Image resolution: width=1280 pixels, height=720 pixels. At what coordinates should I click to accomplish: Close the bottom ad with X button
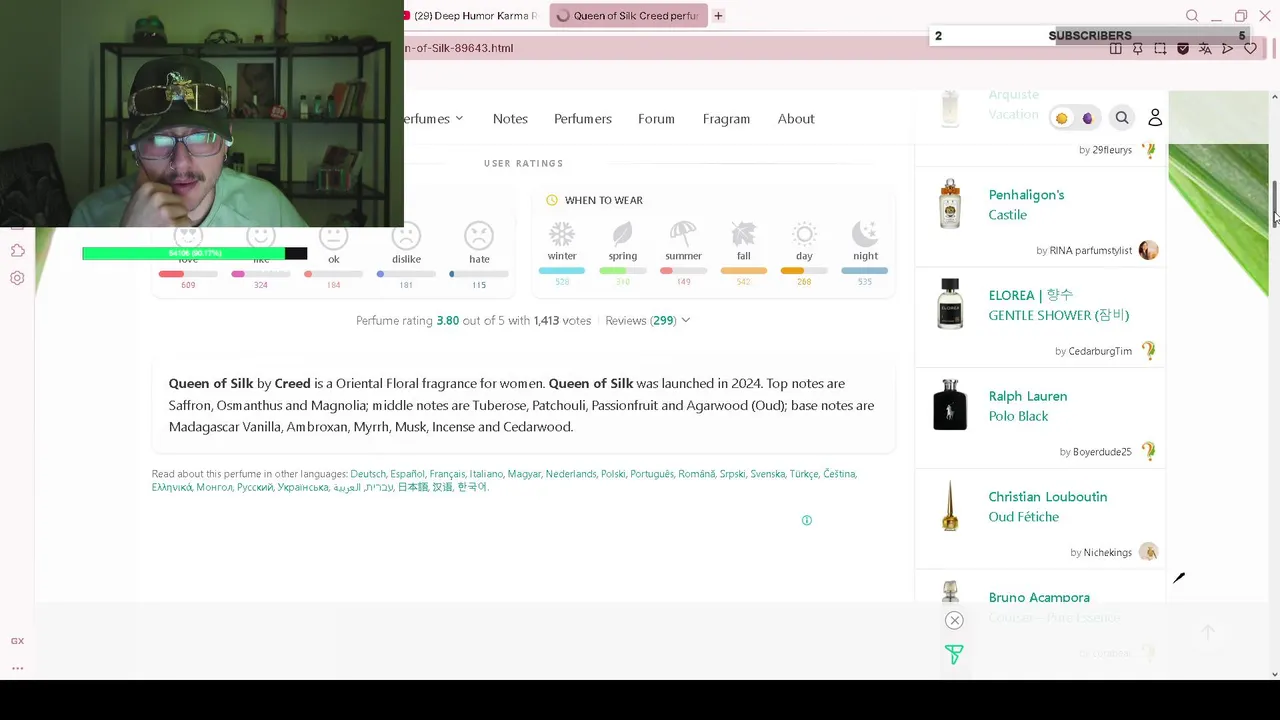click(x=954, y=620)
